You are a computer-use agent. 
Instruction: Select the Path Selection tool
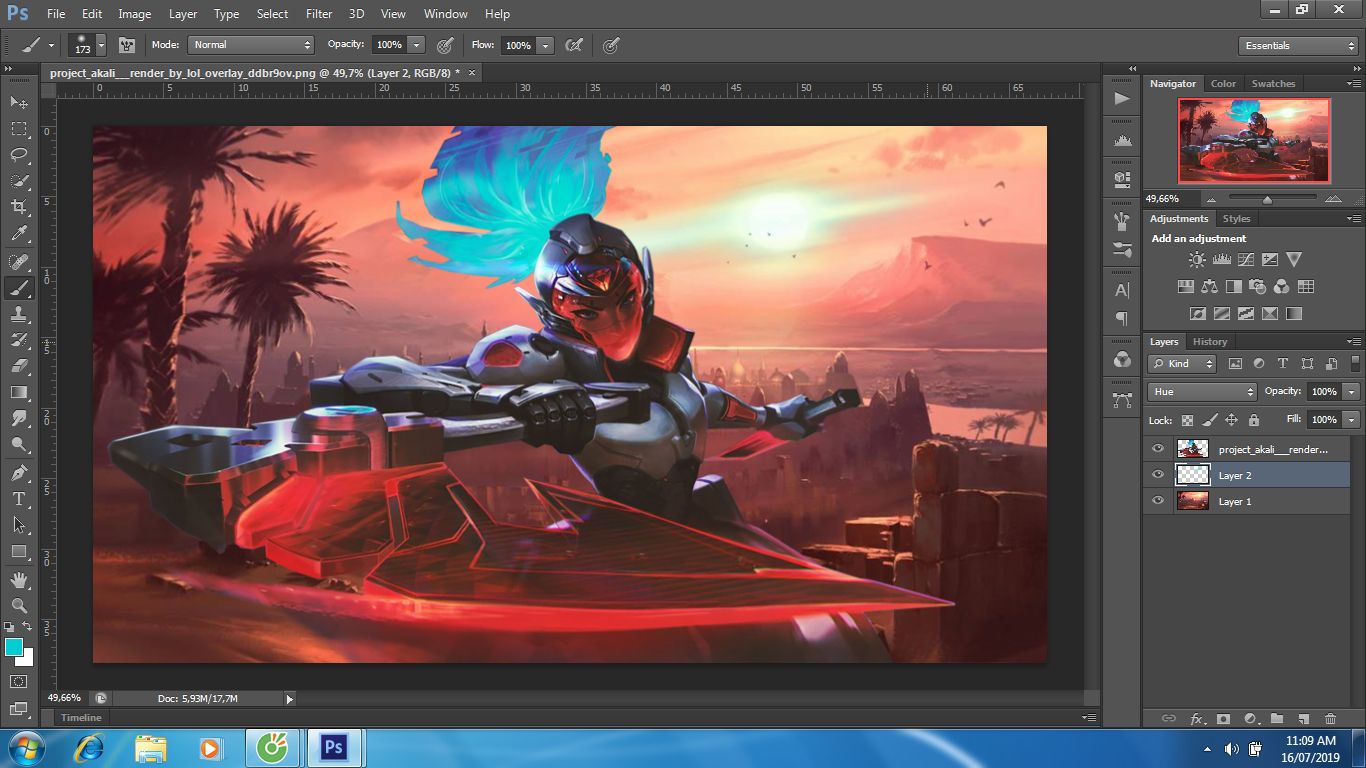[x=19, y=524]
